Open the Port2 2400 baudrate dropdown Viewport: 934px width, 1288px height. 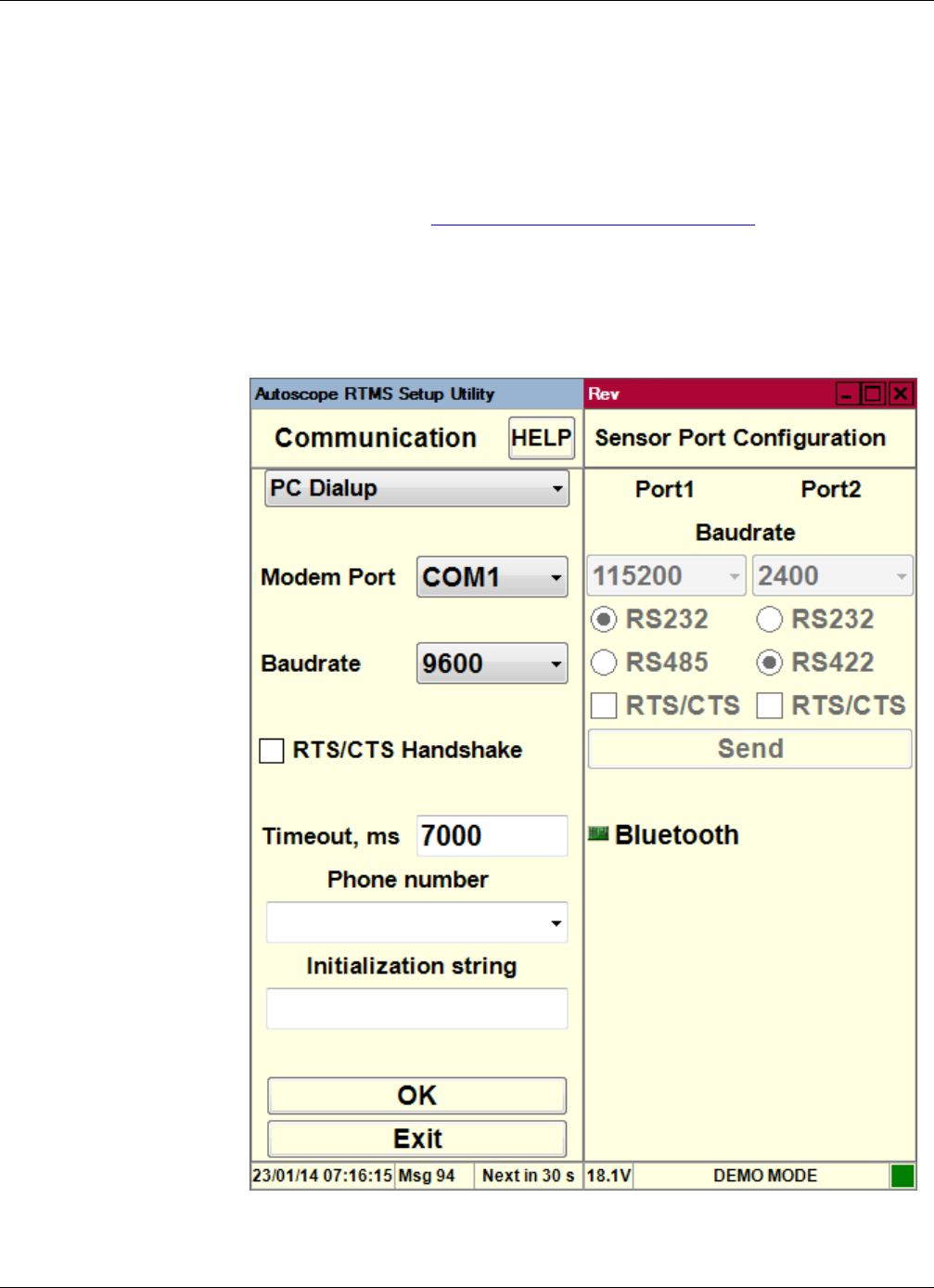click(832, 575)
